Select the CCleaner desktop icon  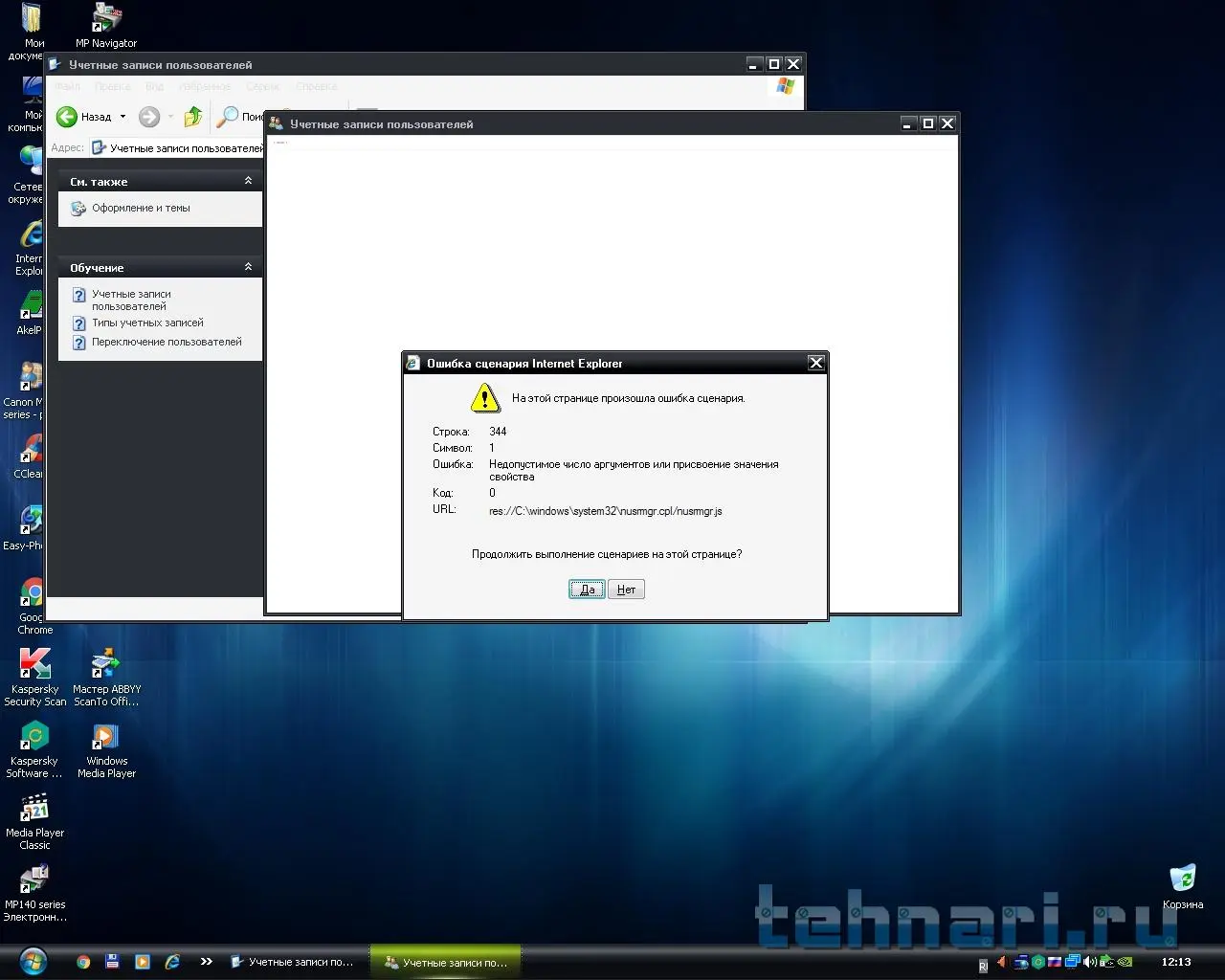[x=29, y=457]
